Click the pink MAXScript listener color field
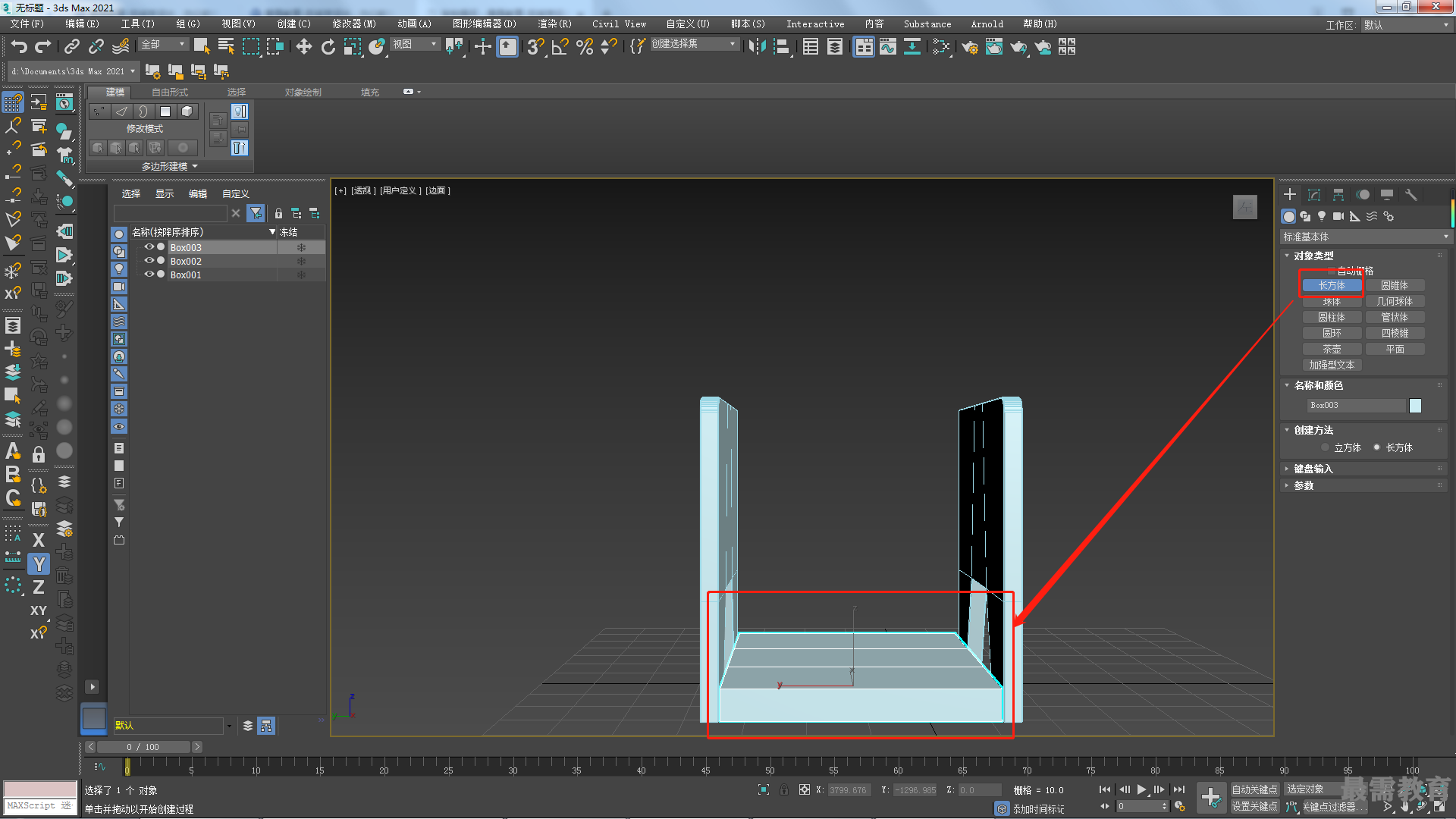The image size is (1456, 819). coord(40,789)
